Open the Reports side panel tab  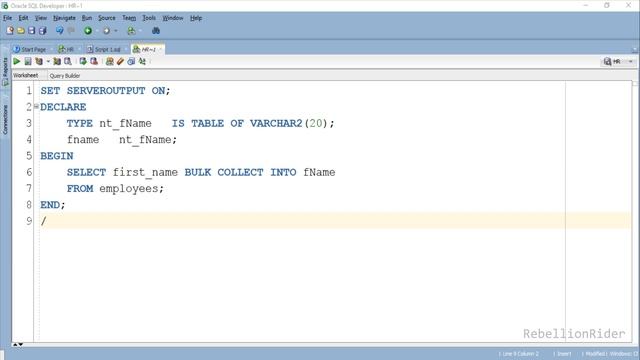pos(5,71)
